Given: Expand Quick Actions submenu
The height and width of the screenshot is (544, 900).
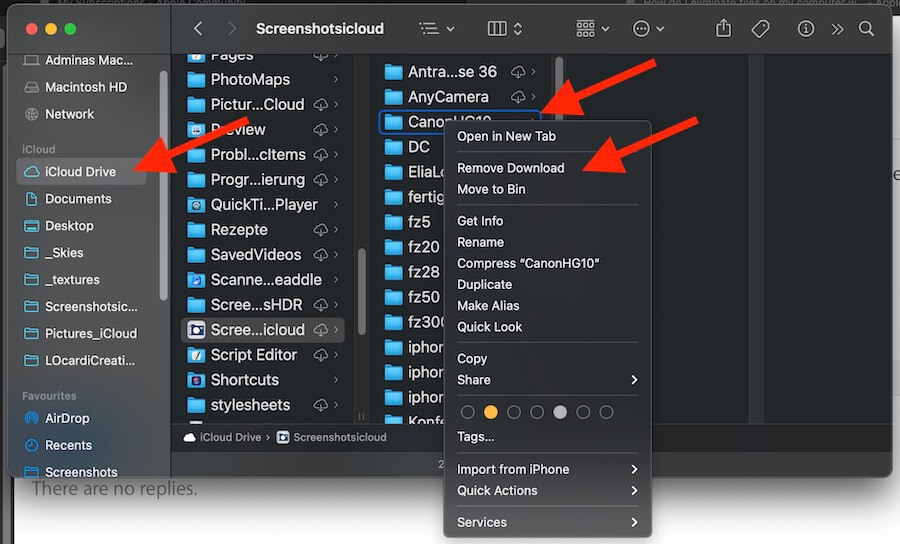Looking at the screenshot, I should coord(547,491).
